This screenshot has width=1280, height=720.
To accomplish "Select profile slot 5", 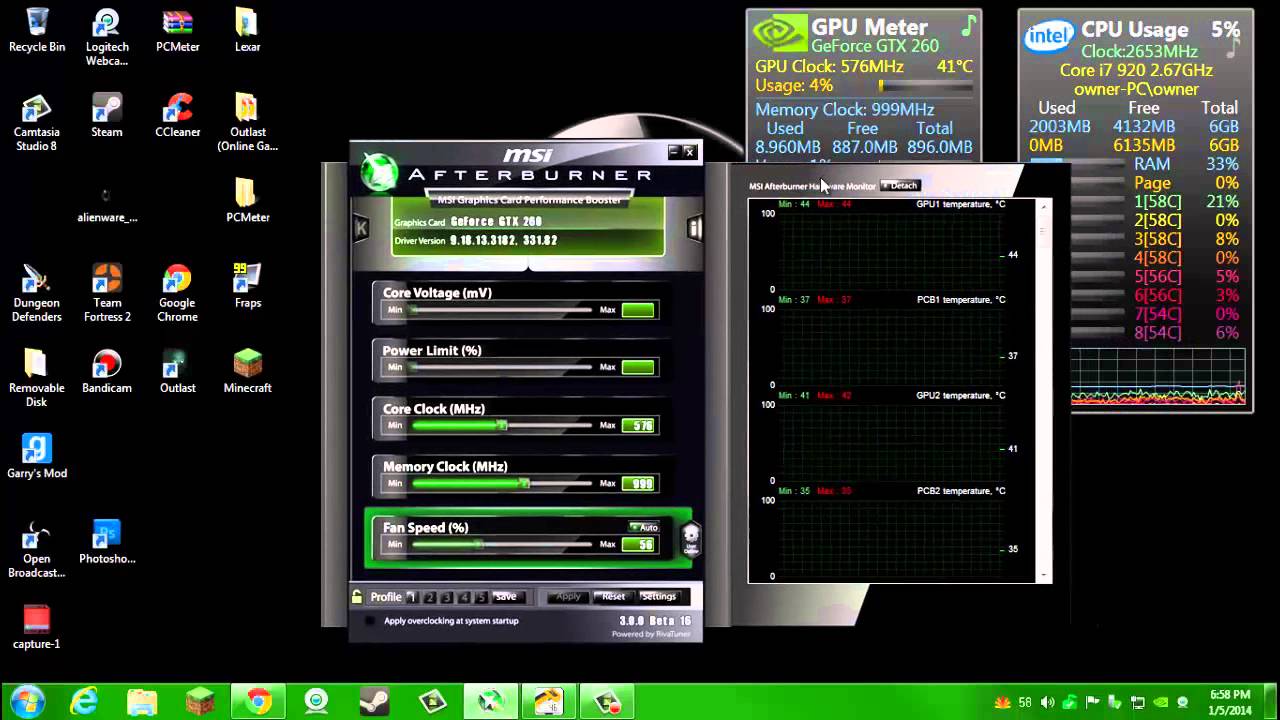I will pyautogui.click(x=481, y=597).
